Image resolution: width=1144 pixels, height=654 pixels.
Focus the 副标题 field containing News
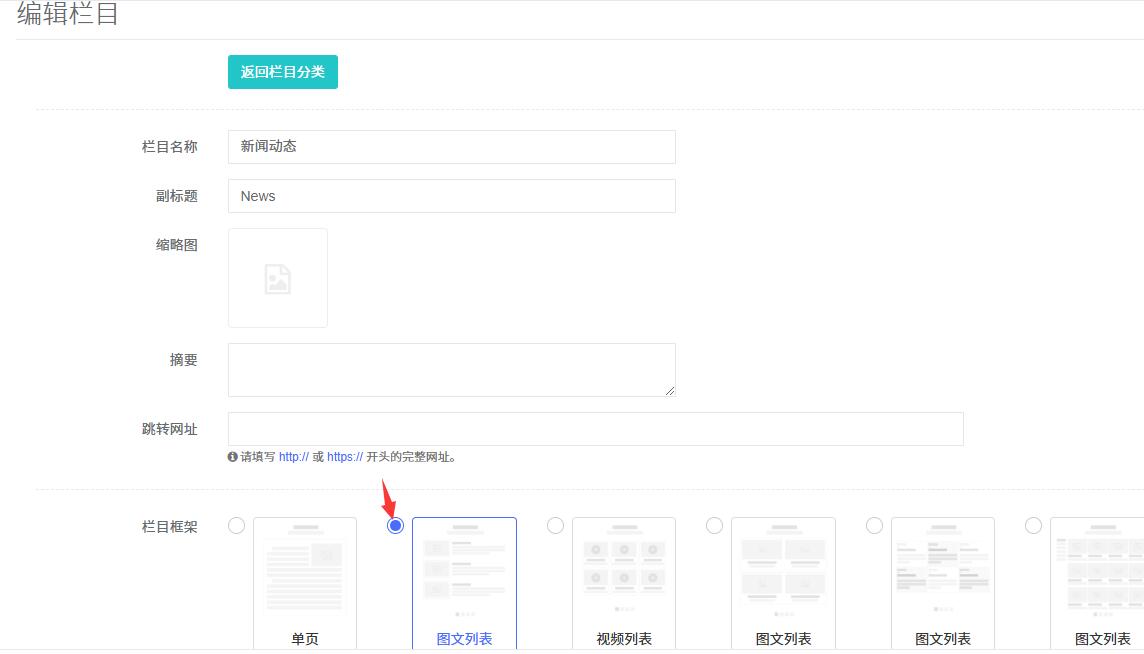tap(451, 196)
